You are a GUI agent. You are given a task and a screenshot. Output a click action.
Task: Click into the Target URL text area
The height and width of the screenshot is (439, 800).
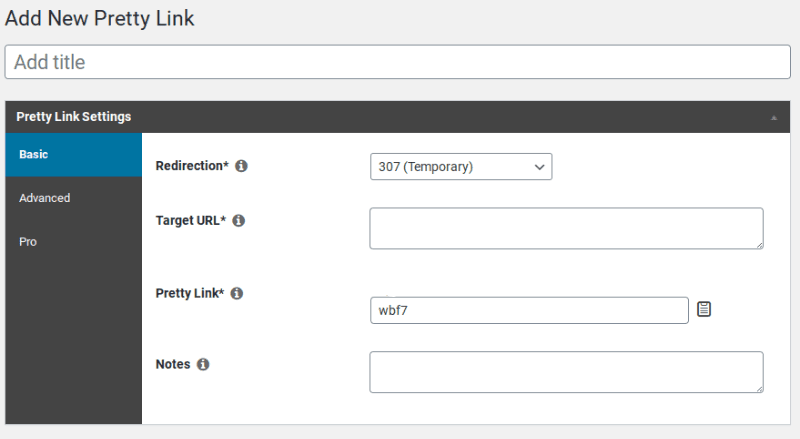[565, 228]
